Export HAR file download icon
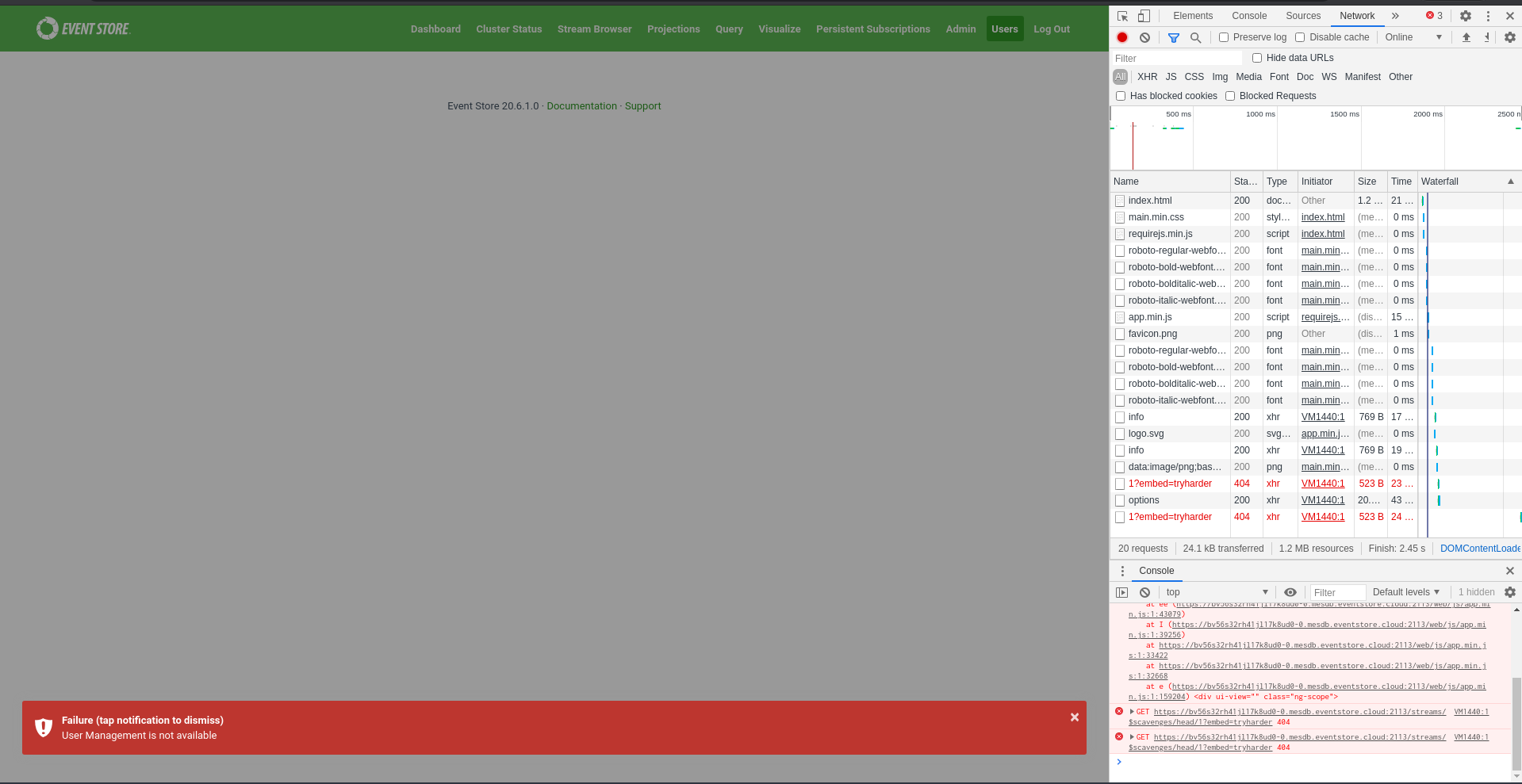1522x784 pixels. (x=1486, y=37)
